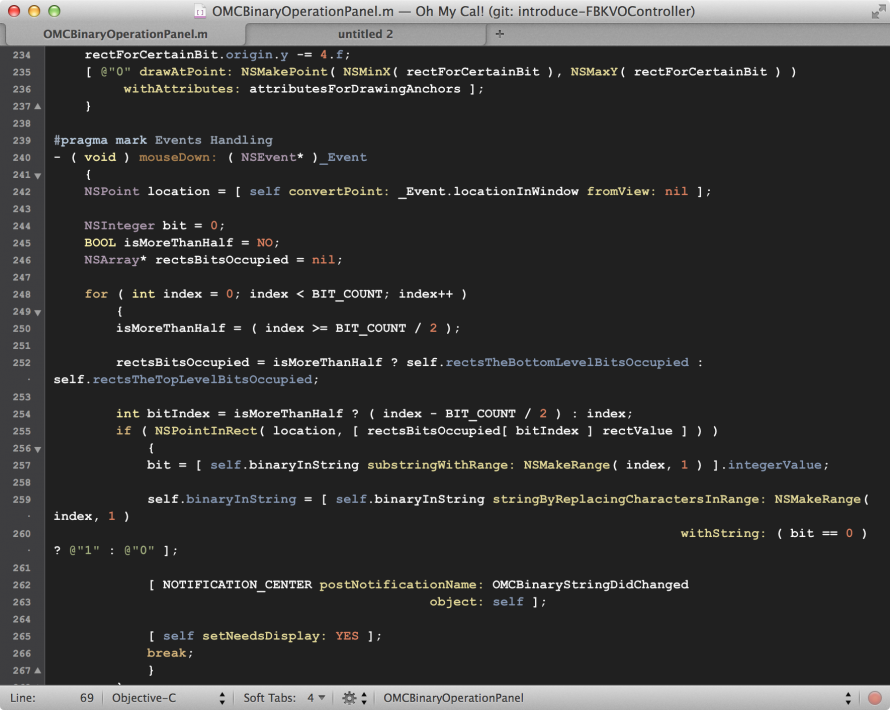The image size is (890, 710).
Task: Collapse the if block fold at line 256
Action: coord(37,447)
